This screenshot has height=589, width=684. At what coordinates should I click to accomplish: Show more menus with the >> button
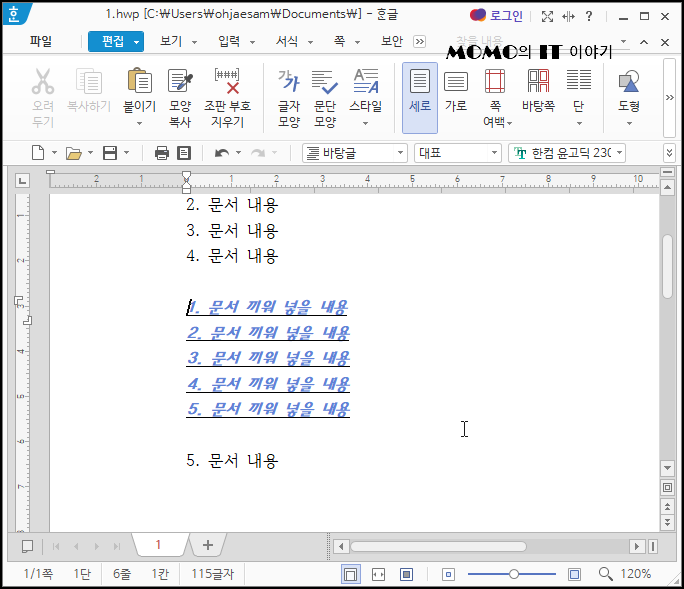(419, 41)
